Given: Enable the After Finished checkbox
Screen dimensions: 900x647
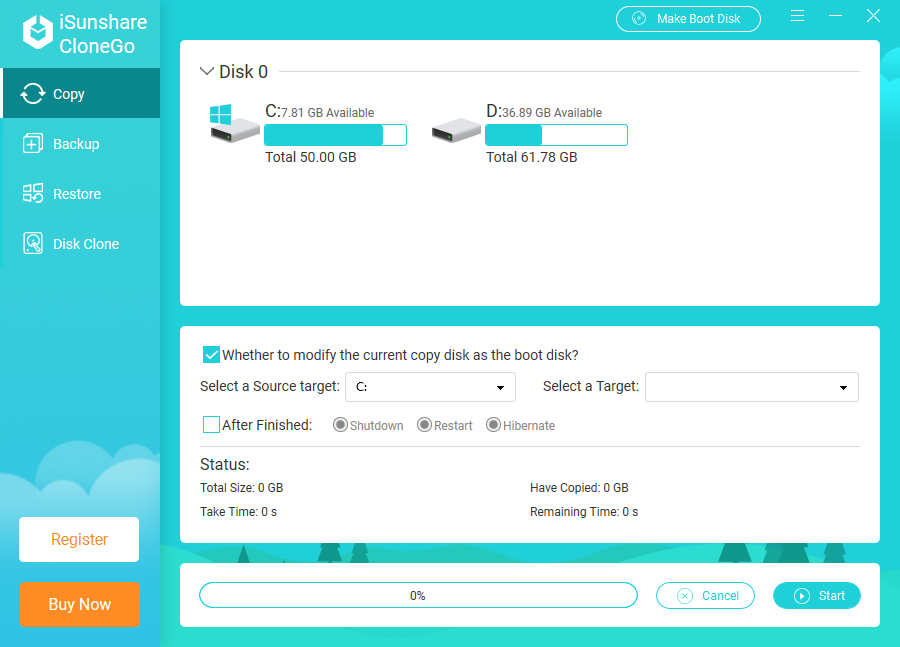Looking at the screenshot, I should point(211,424).
